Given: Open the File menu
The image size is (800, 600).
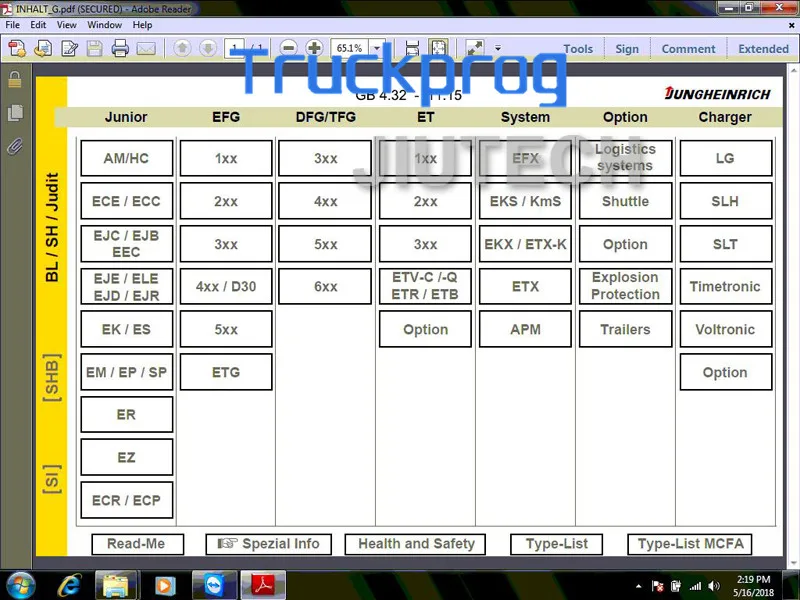Looking at the screenshot, I should pyautogui.click(x=13, y=24).
